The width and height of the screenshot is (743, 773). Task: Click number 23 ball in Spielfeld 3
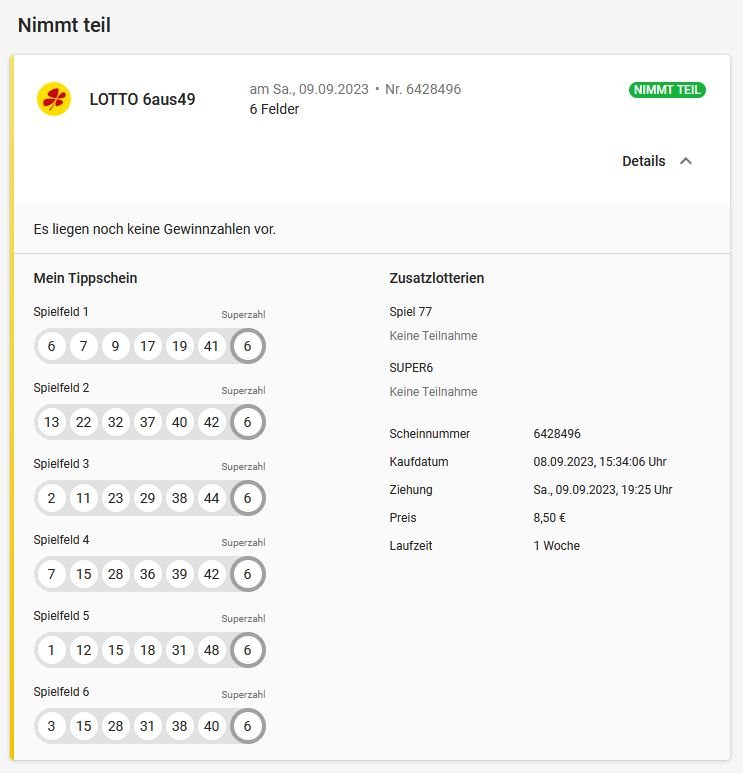pyautogui.click(x=115, y=498)
